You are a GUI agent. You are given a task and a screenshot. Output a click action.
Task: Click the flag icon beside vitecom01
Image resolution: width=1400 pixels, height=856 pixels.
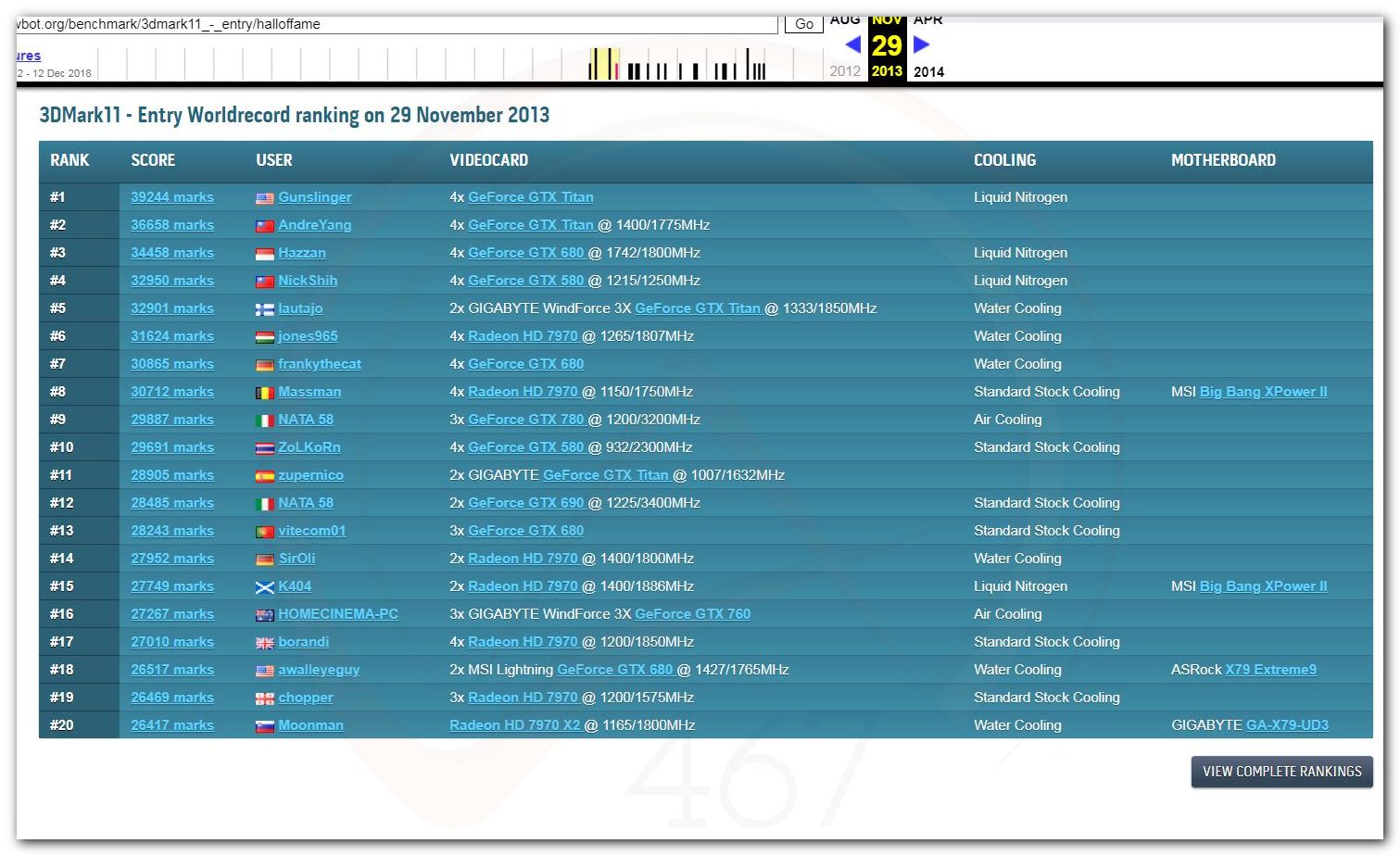[265, 531]
